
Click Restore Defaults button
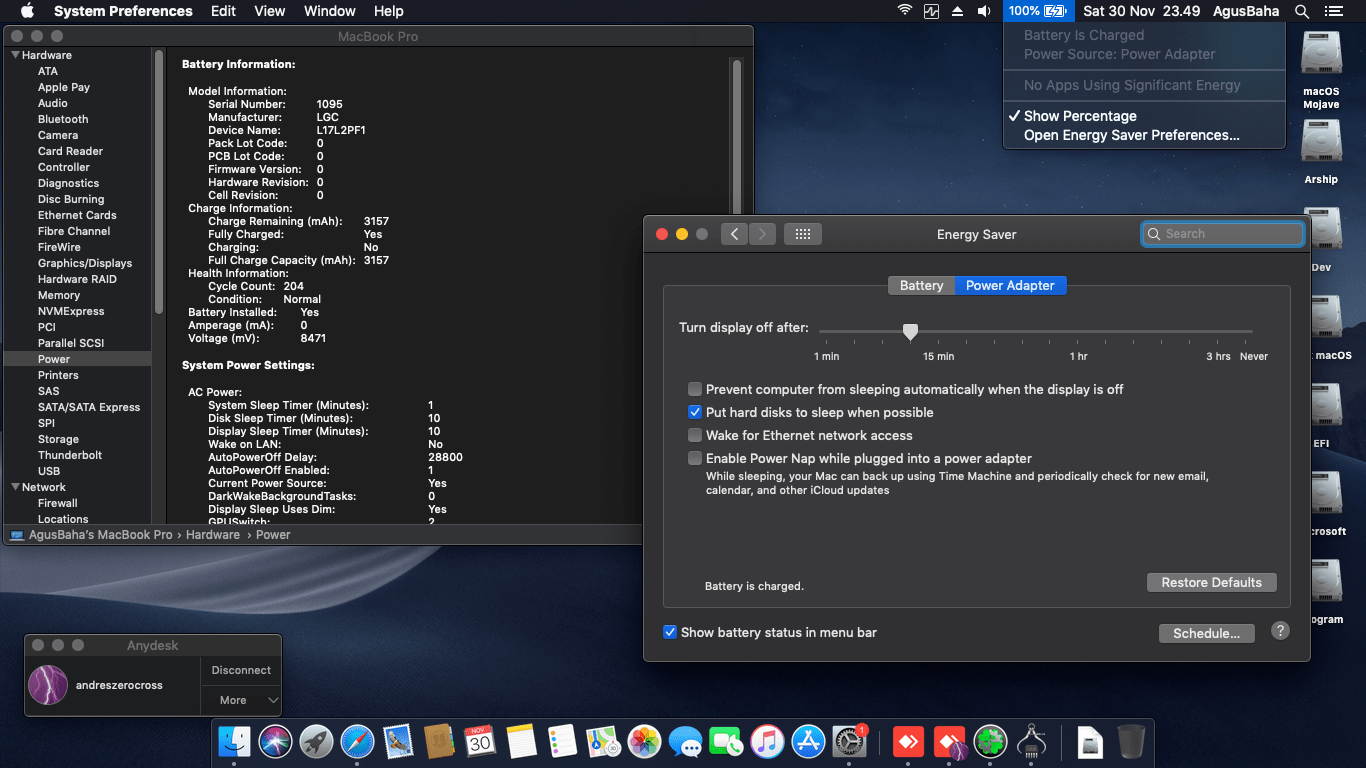1212,582
